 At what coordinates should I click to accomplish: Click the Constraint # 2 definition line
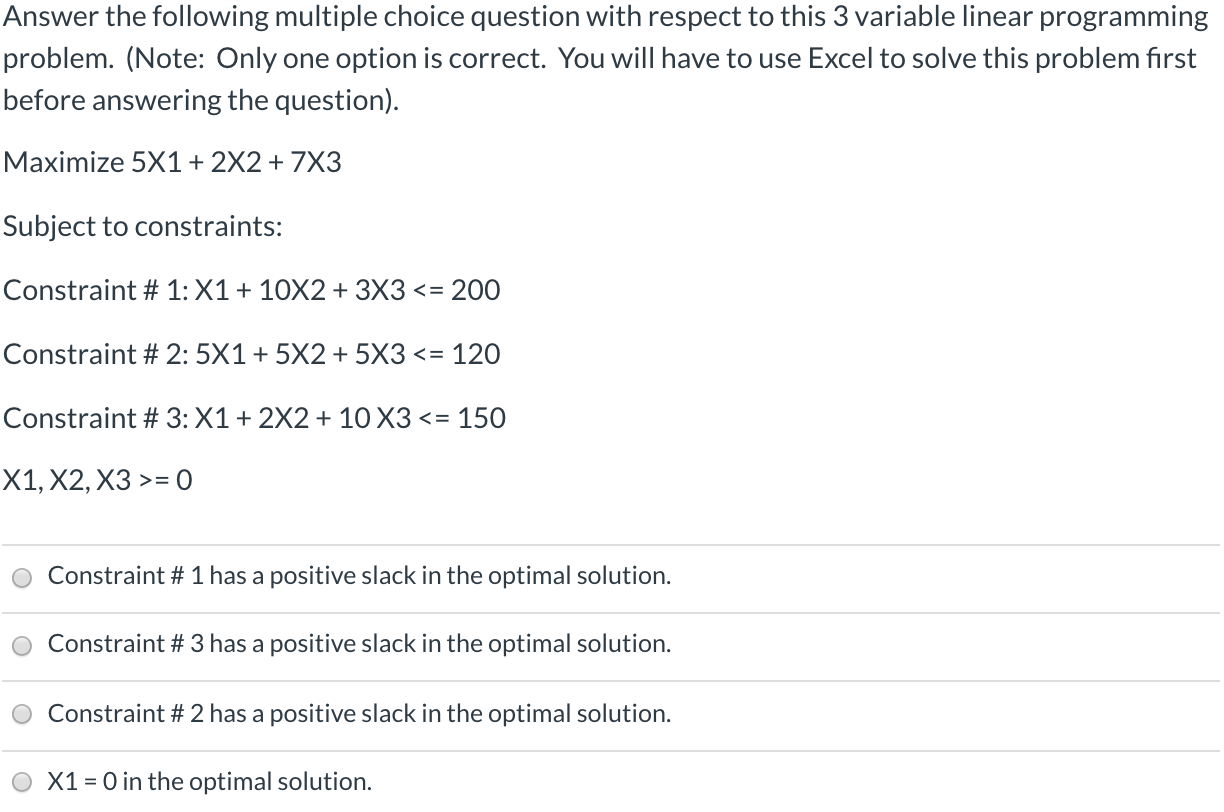251,354
